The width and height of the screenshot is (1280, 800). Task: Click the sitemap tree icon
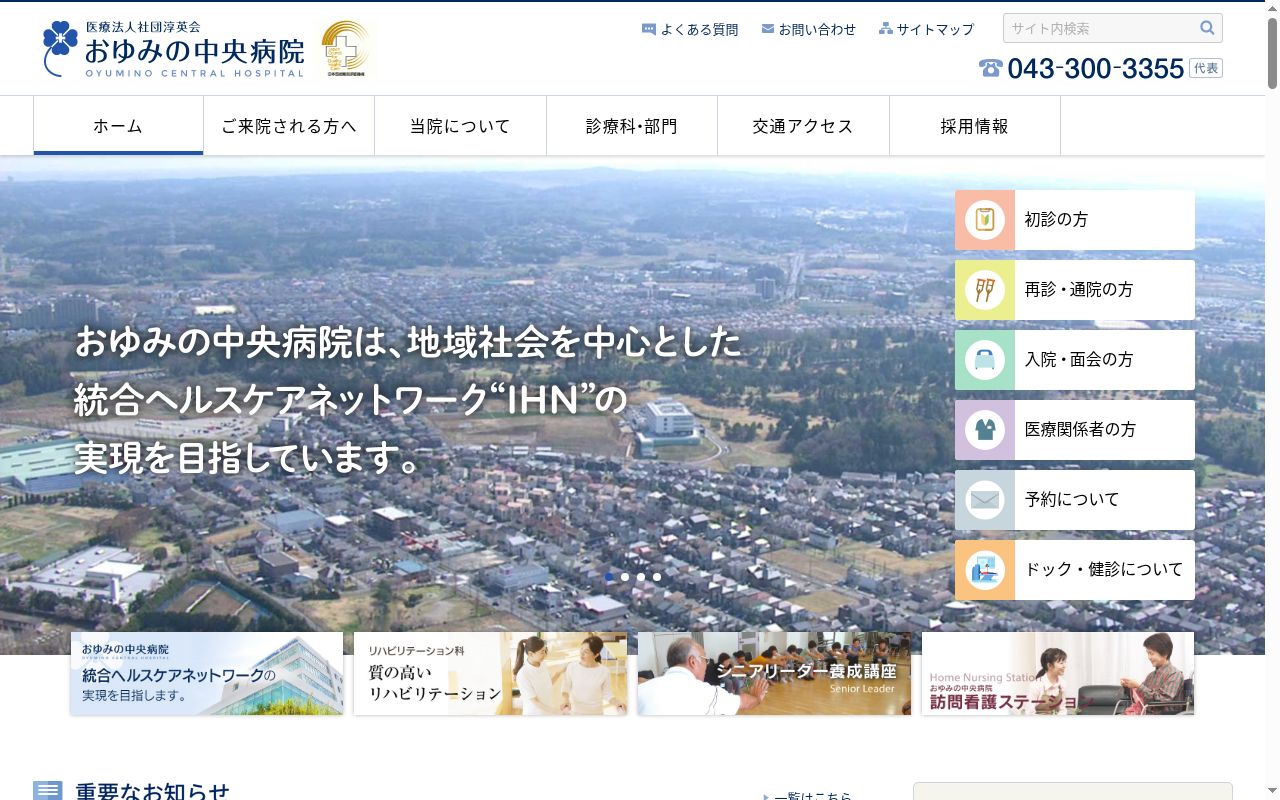(x=886, y=29)
